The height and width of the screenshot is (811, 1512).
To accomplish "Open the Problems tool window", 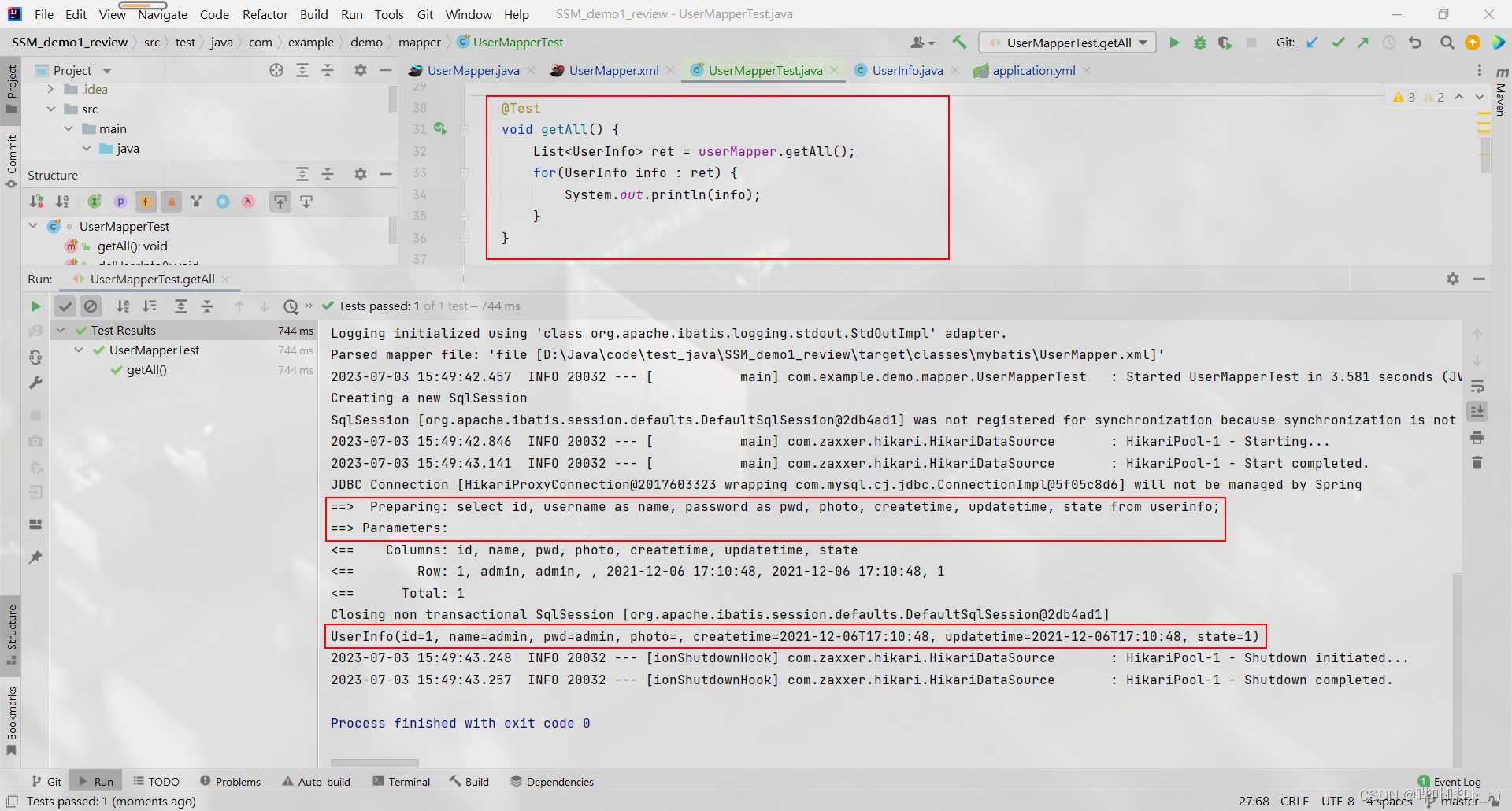I will coord(230,782).
